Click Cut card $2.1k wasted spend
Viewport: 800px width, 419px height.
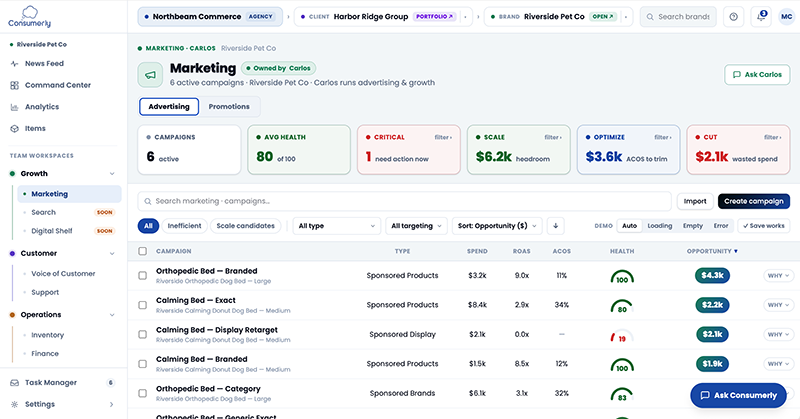[x=738, y=150]
